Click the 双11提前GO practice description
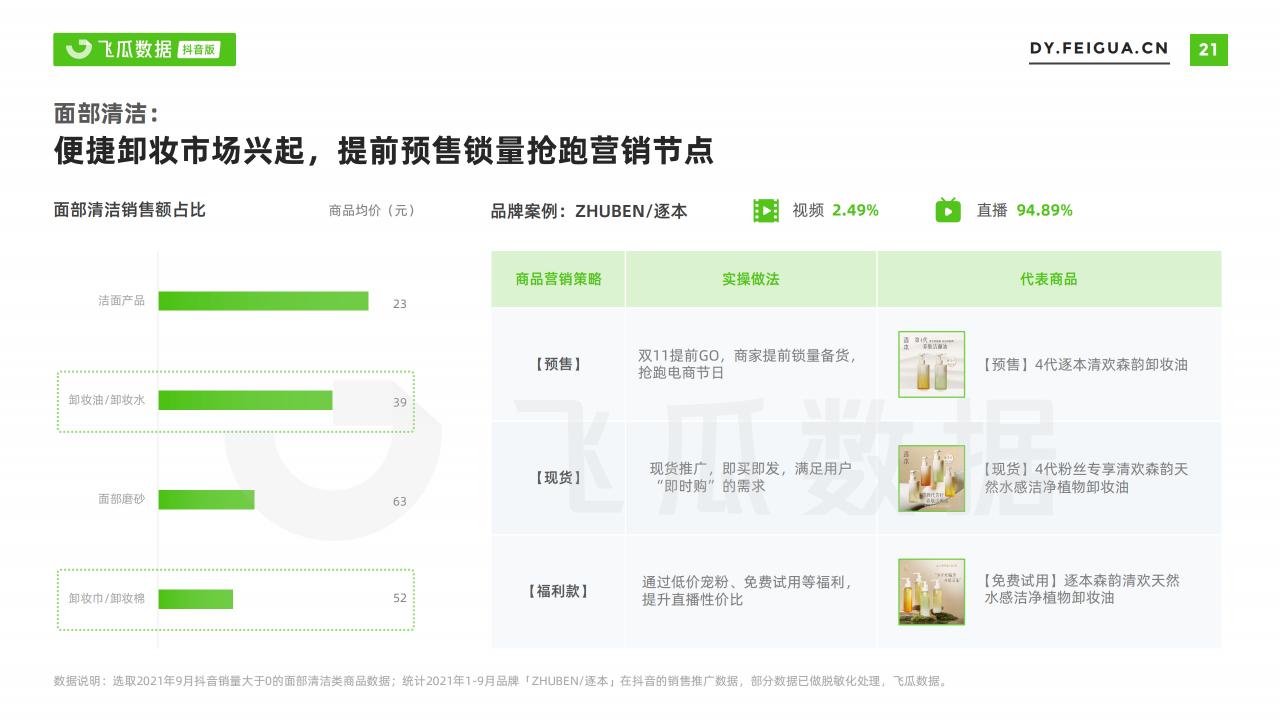1280x720 pixels. [747, 364]
